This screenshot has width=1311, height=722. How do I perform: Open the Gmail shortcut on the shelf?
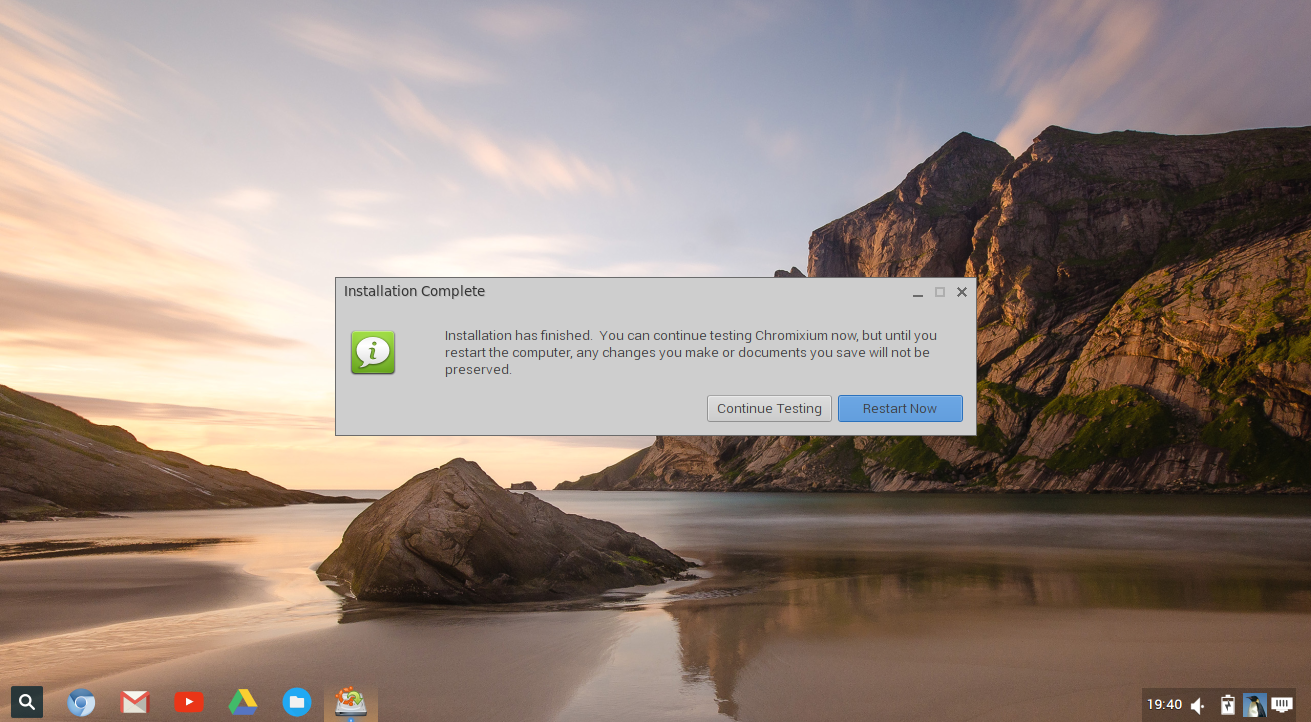[135, 703]
